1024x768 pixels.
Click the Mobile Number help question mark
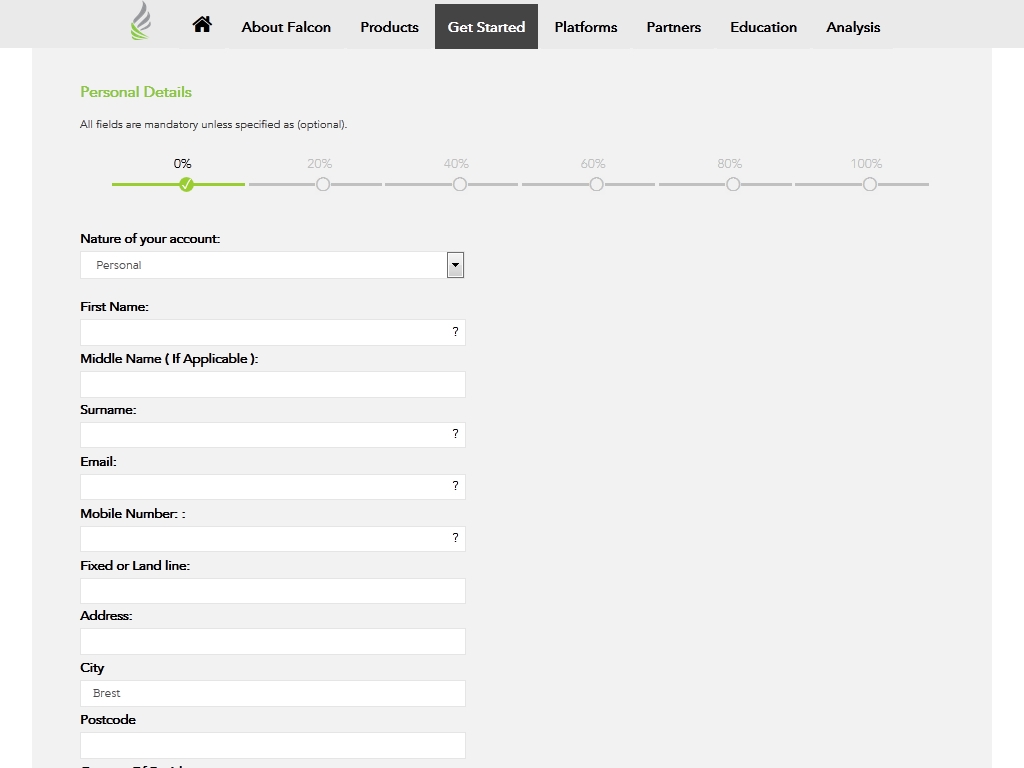(x=455, y=538)
